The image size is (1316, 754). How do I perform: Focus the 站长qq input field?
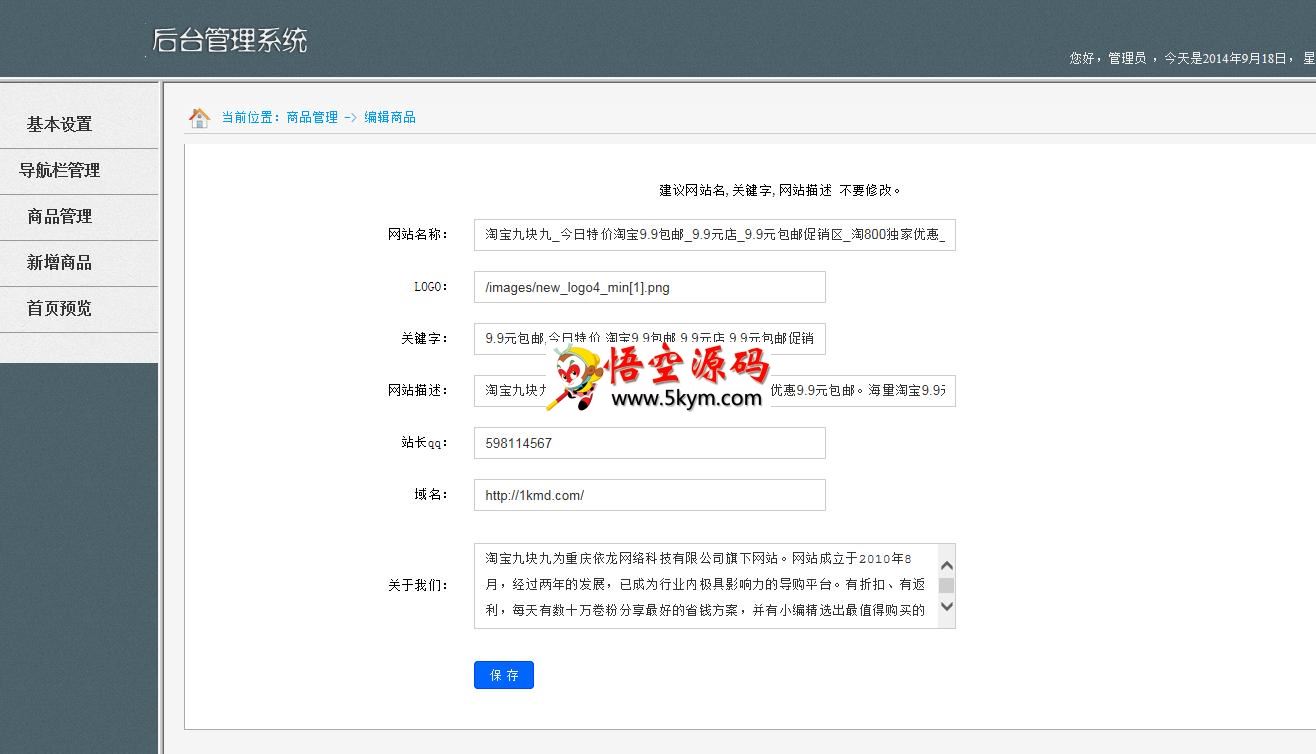(650, 443)
